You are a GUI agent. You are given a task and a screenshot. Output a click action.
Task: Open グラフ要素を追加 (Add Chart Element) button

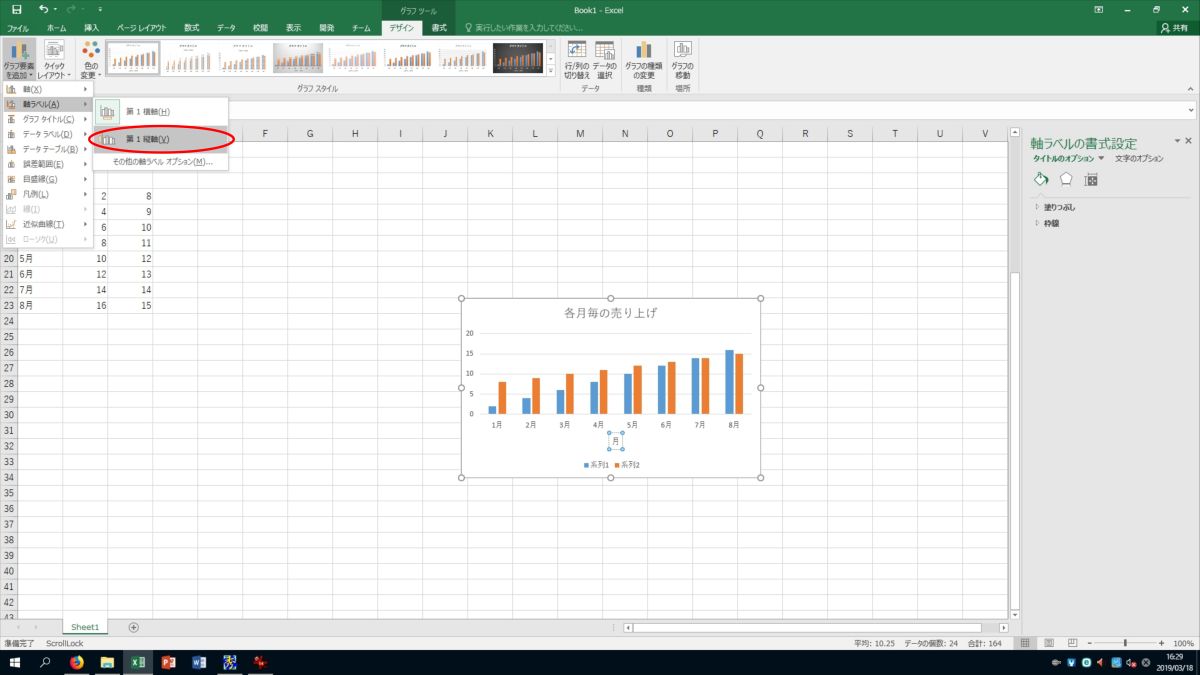point(19,60)
